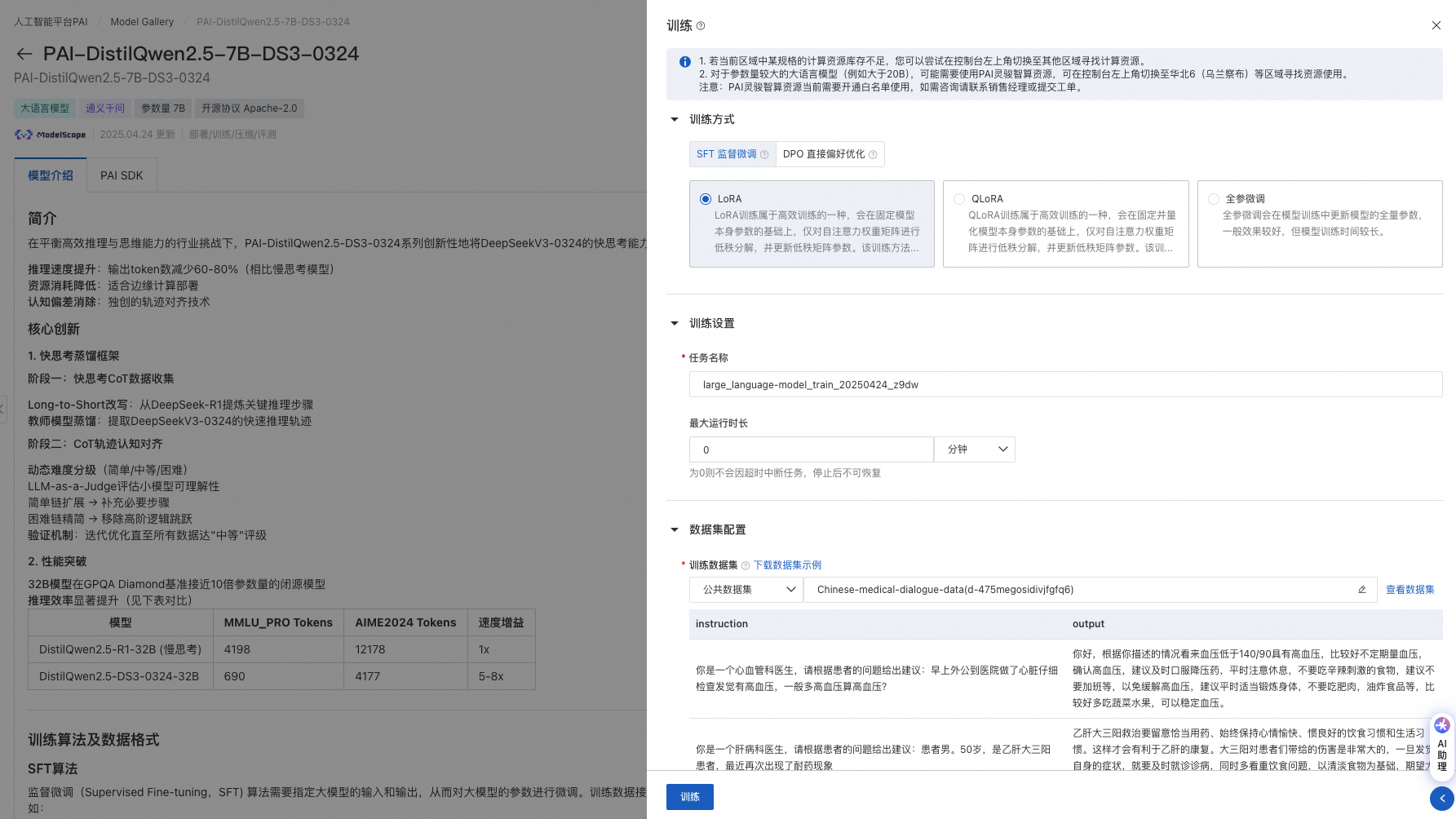Click help icon beside DPO 直接偏好优化

pos(873,154)
